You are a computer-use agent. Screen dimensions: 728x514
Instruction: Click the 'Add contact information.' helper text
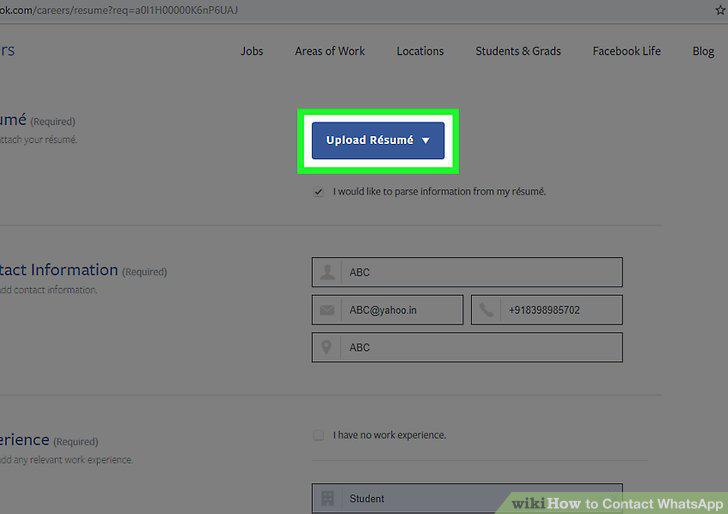pyautogui.click(x=48, y=290)
